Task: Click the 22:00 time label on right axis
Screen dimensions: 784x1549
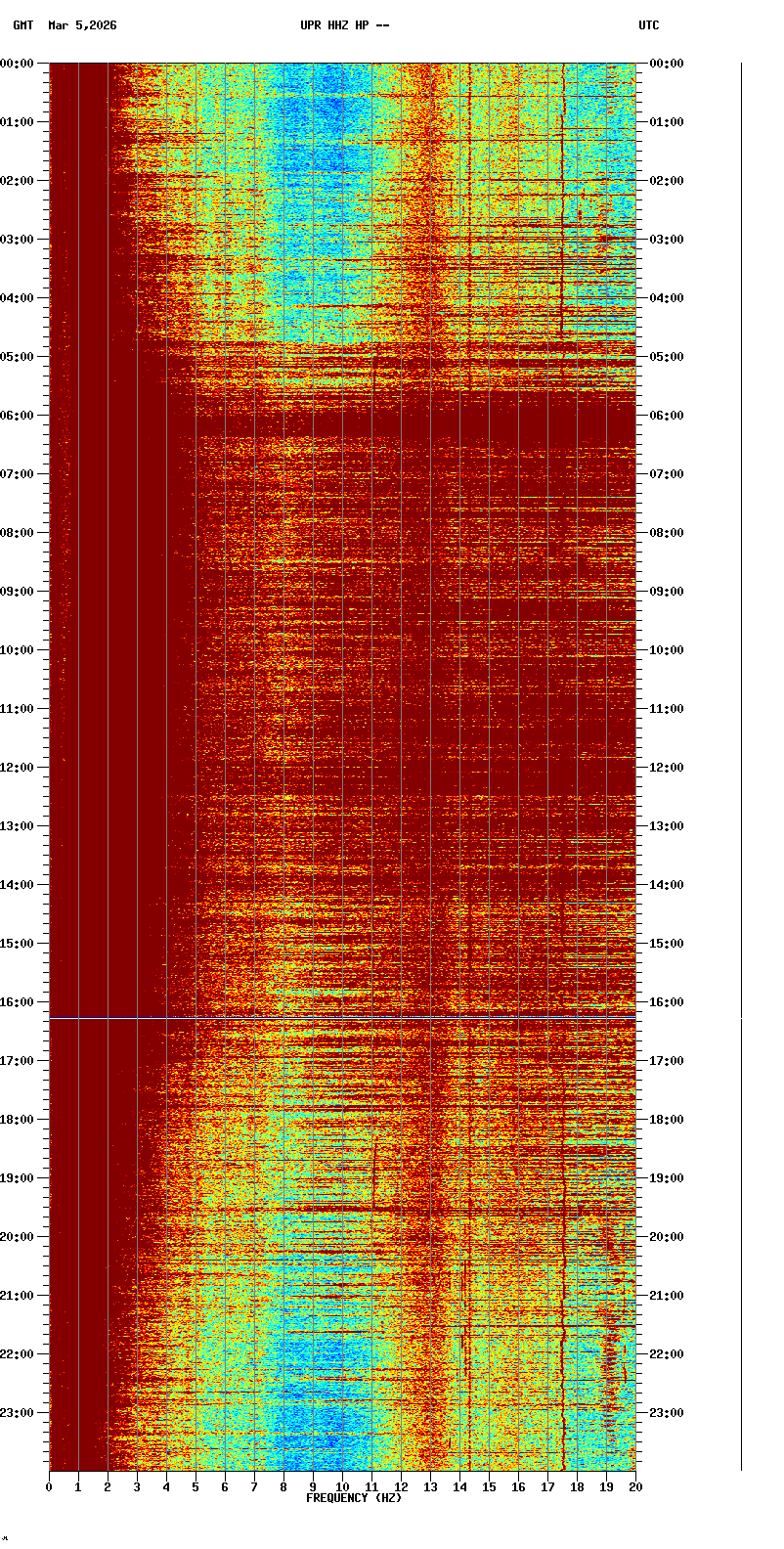Action: click(x=667, y=1354)
